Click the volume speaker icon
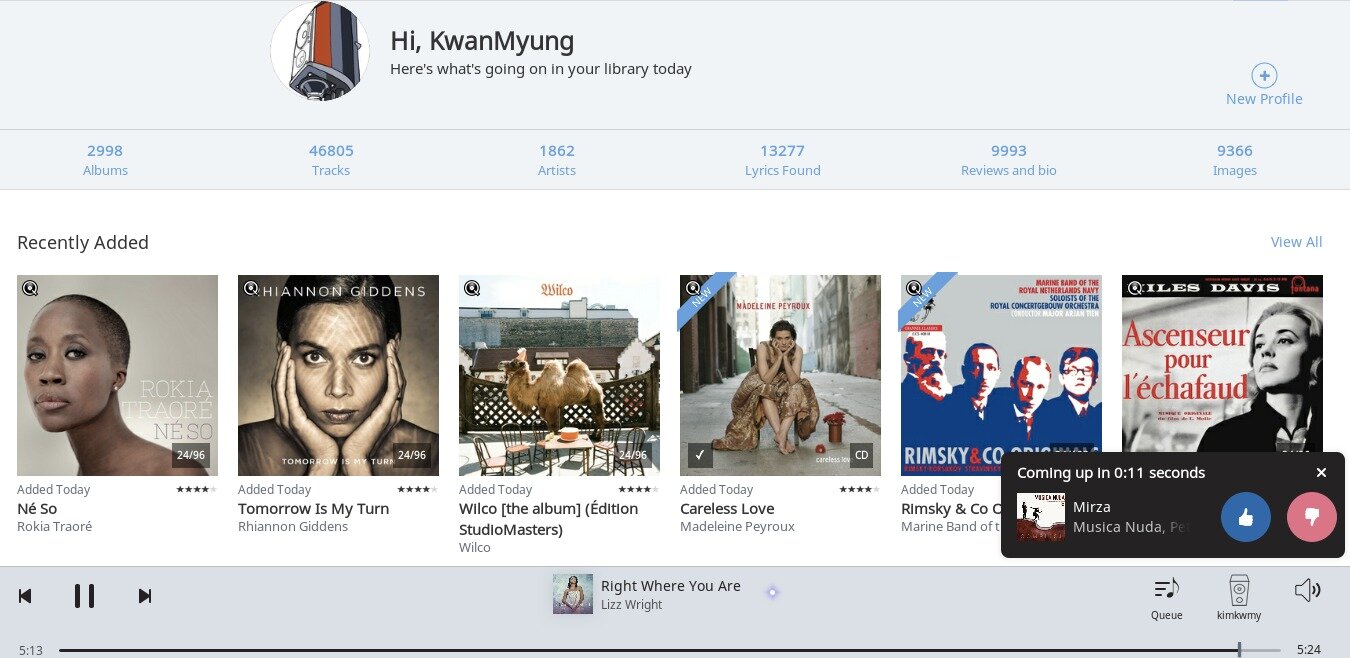The height and width of the screenshot is (658, 1350). tap(1307, 590)
